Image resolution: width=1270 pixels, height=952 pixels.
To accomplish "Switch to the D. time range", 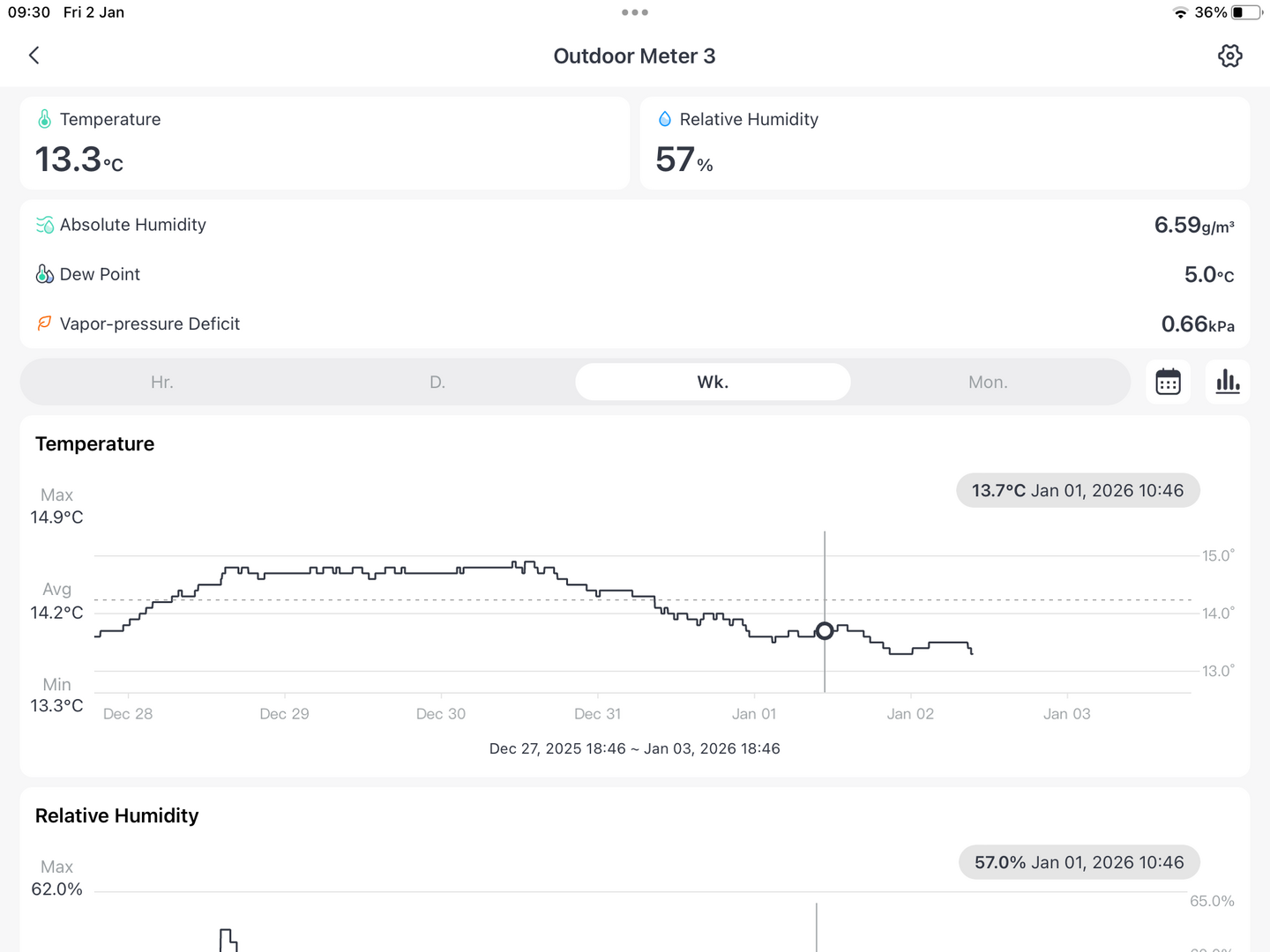I will click(x=437, y=382).
